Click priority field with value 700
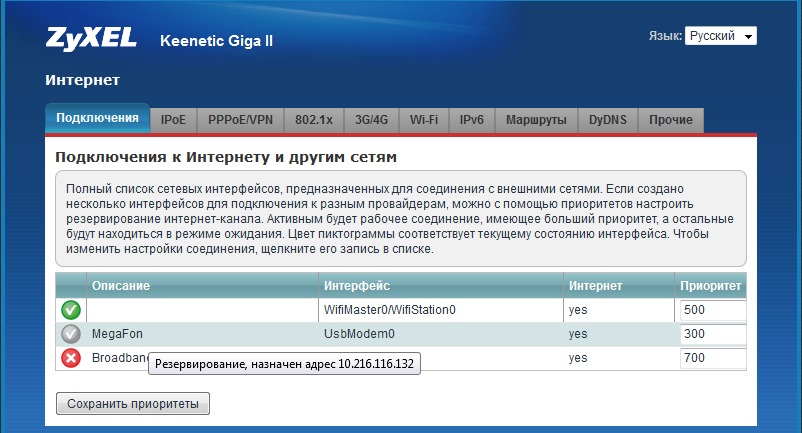Viewport: 802px width, 433px height. pyautogui.click(x=712, y=357)
